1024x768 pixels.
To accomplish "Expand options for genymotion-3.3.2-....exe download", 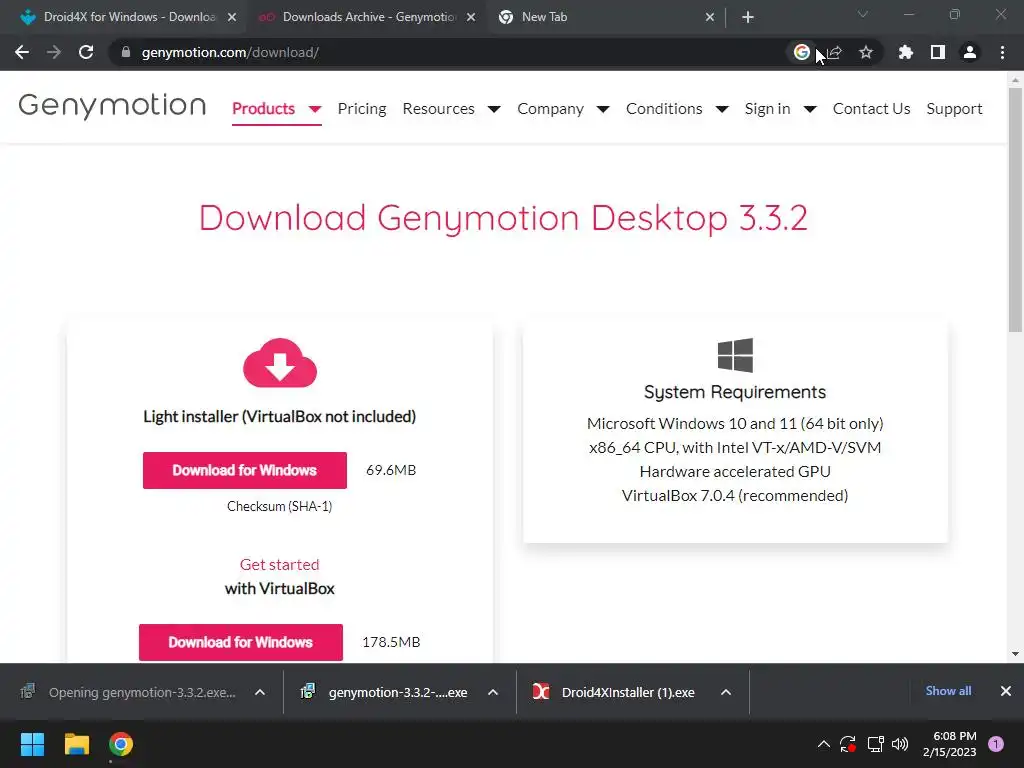I will [x=493, y=692].
